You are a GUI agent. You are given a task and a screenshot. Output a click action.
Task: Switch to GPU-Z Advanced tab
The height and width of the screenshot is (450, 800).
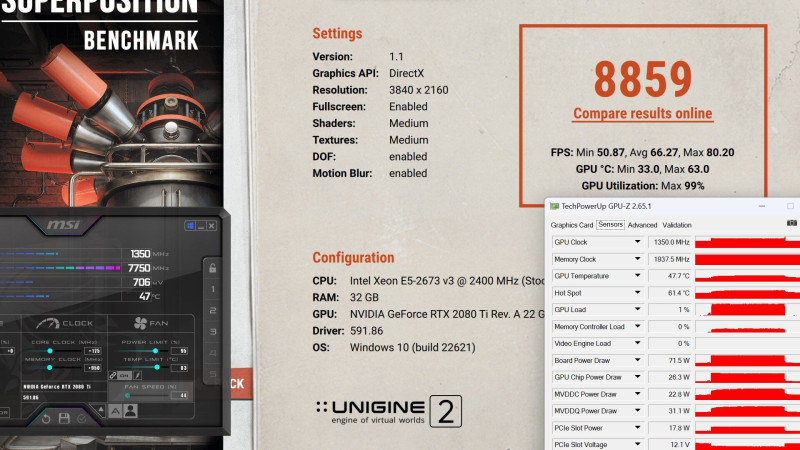click(642, 225)
